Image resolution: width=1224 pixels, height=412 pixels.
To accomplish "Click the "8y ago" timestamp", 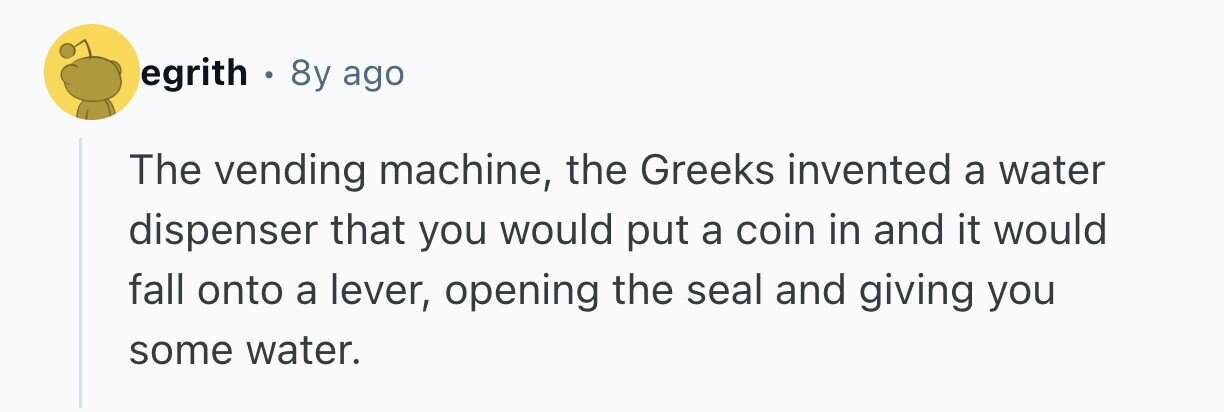I will click(347, 73).
